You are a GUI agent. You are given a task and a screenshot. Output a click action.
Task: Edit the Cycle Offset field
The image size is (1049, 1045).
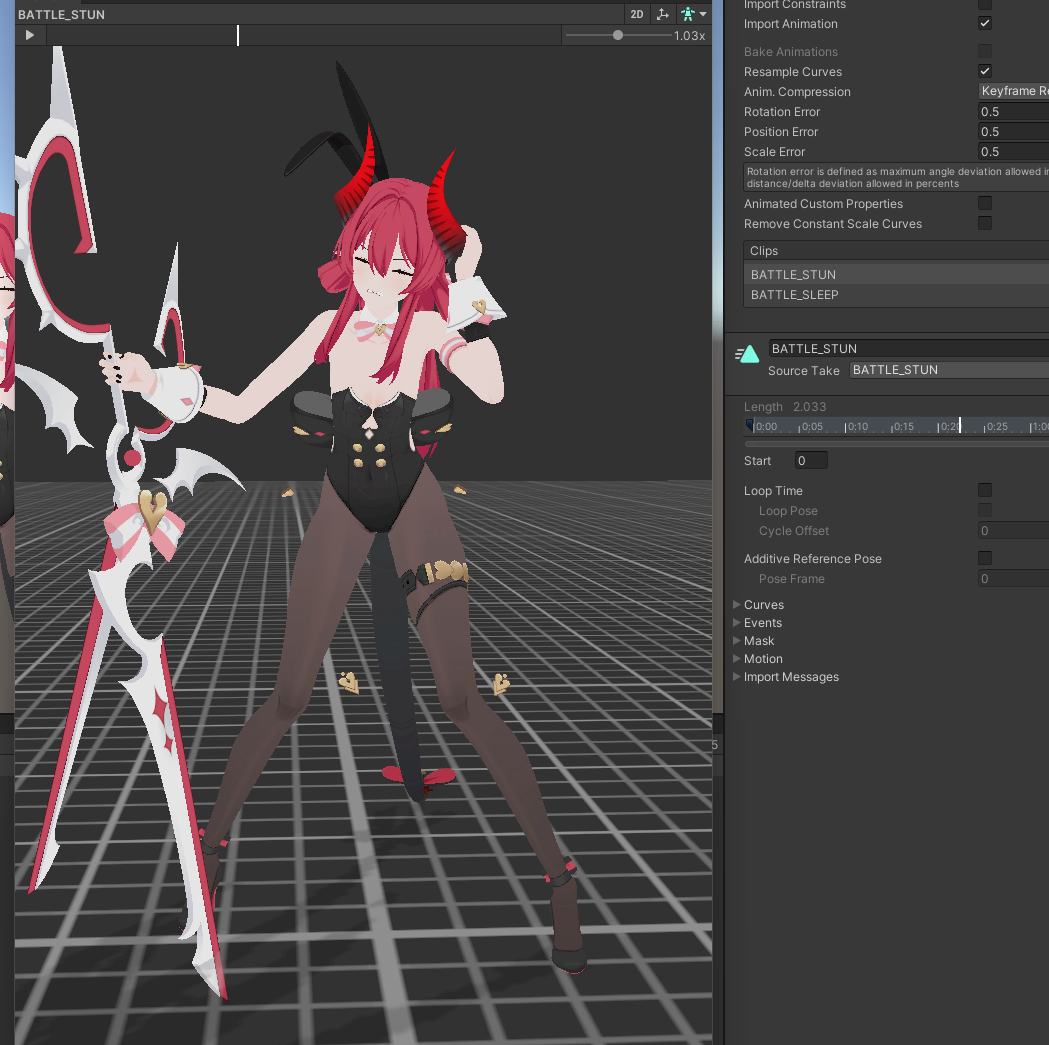click(1014, 531)
